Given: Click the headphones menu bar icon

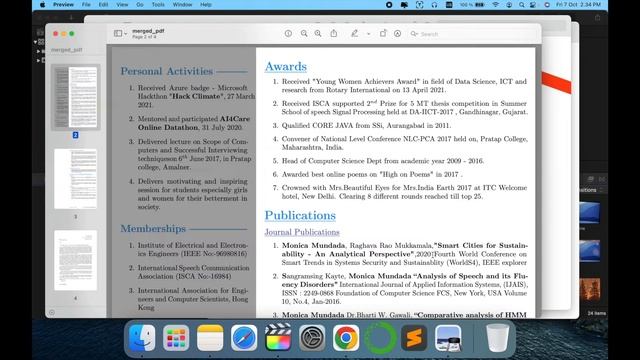Looking at the screenshot, I should pyautogui.click(x=434, y=4).
